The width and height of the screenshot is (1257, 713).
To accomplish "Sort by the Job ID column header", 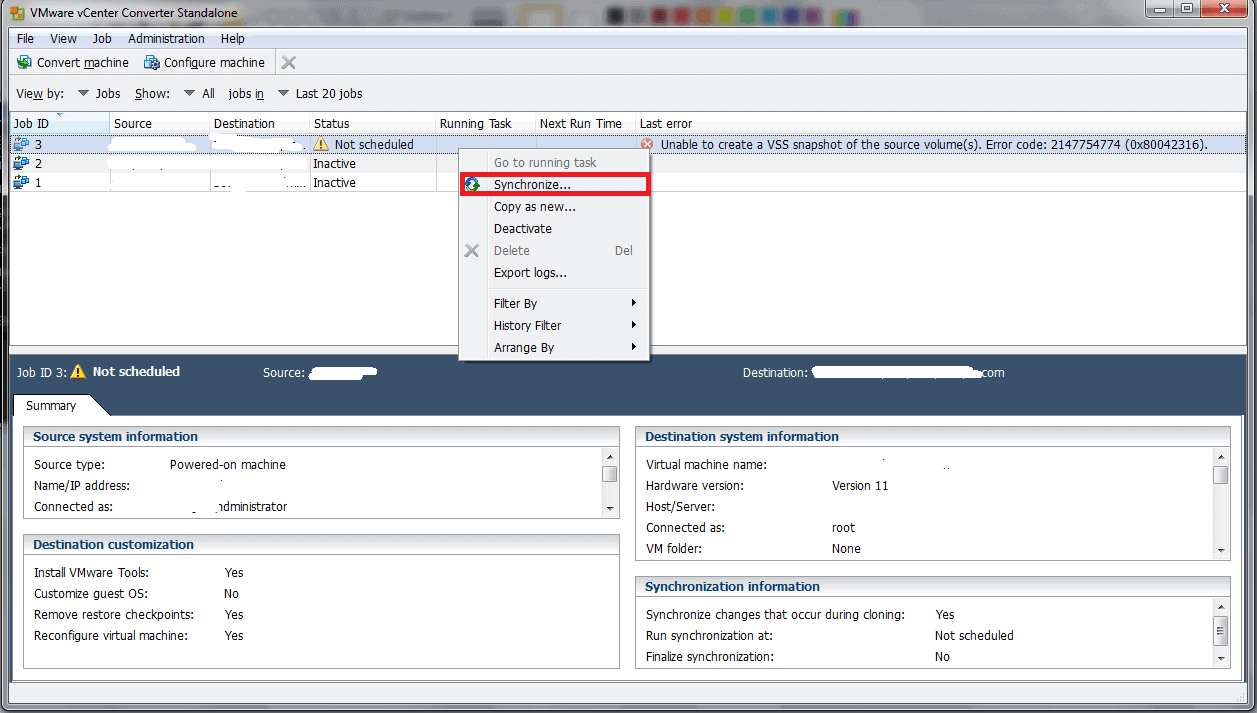I will pyautogui.click(x=60, y=123).
